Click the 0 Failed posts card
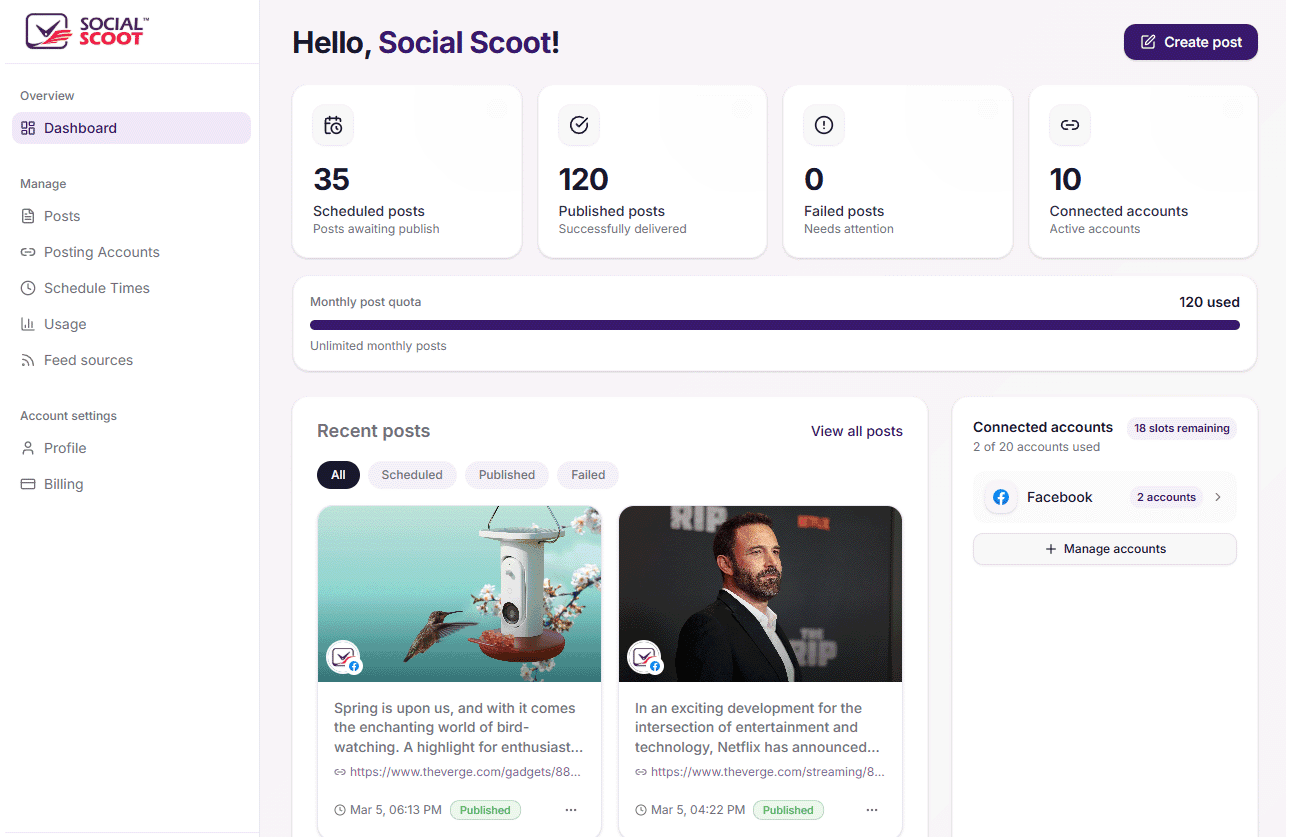 (898, 172)
